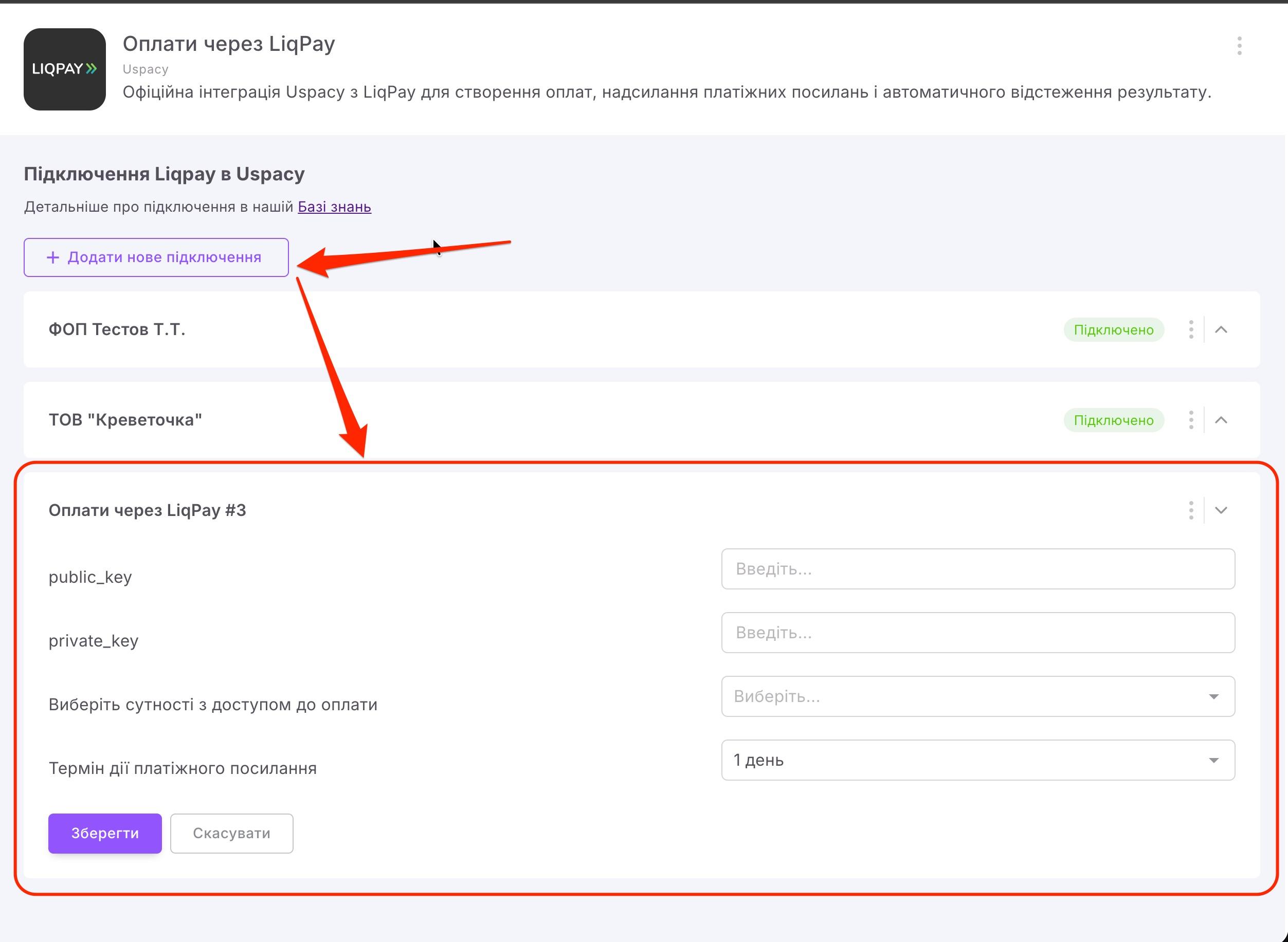Toggle chevron of ТОВ "Креветочка" connection
This screenshot has width=1288, height=942.
[1221, 420]
